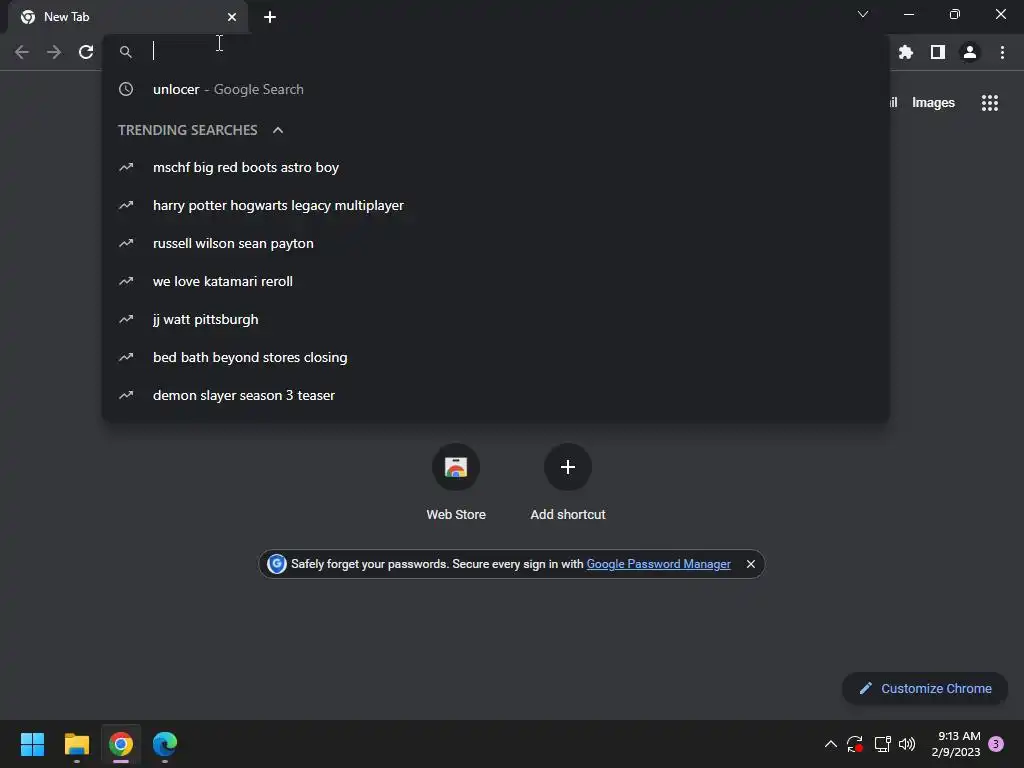The width and height of the screenshot is (1024, 768).
Task: Select 'bed bath beyond stores closing'
Action: pyautogui.click(x=496, y=357)
